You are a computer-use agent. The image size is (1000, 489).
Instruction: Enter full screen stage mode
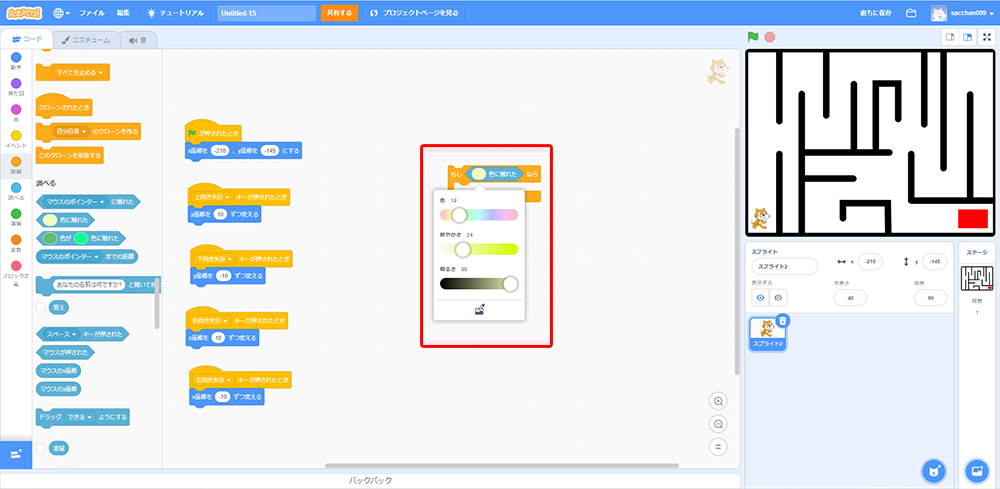click(x=987, y=37)
